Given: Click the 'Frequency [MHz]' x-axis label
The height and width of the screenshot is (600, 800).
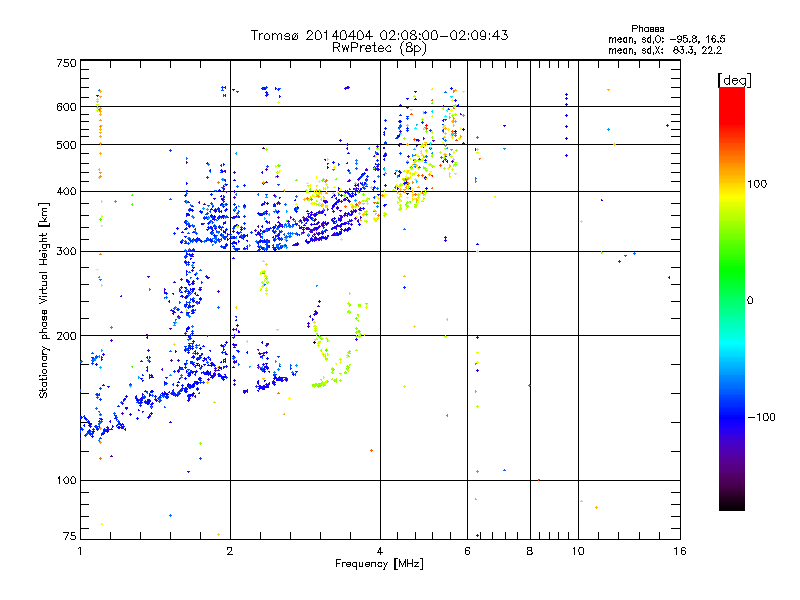Looking at the screenshot, I should click(x=379, y=564).
